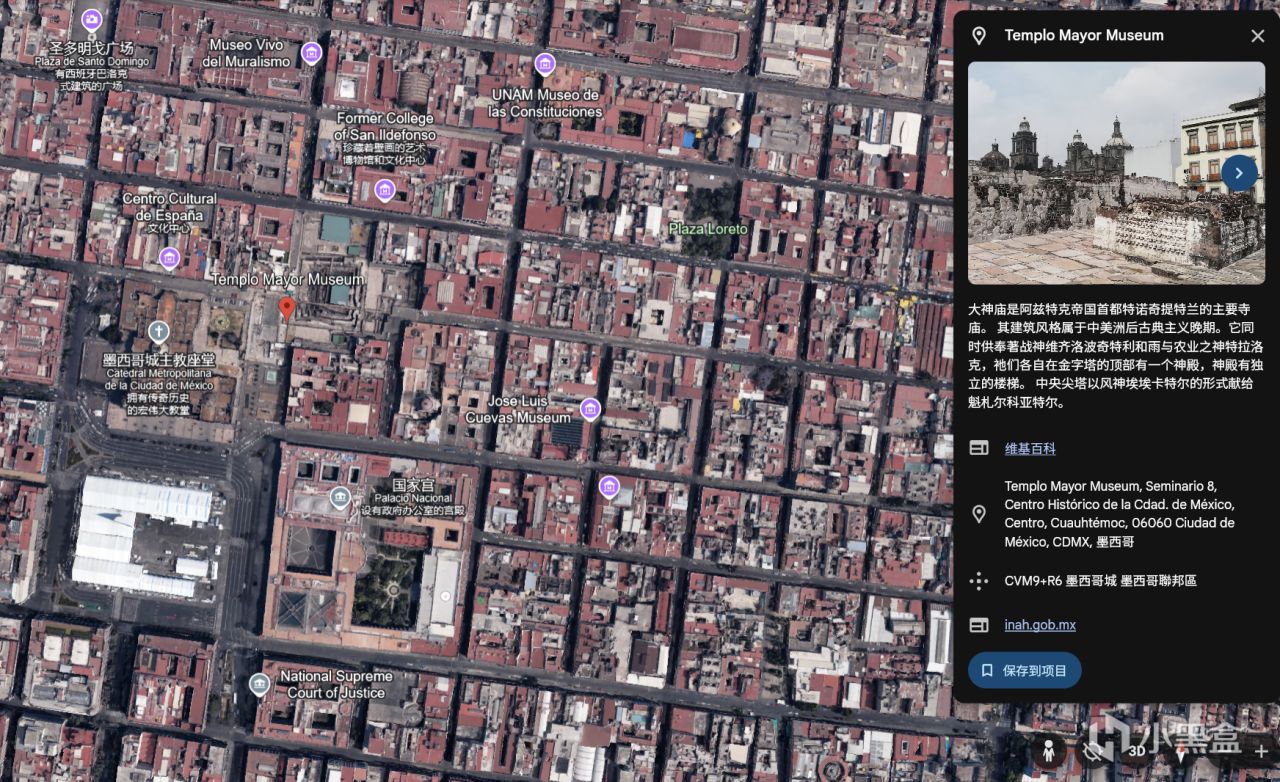
Task: Click the 大神庙 description paragraph
Action: 1116,355
